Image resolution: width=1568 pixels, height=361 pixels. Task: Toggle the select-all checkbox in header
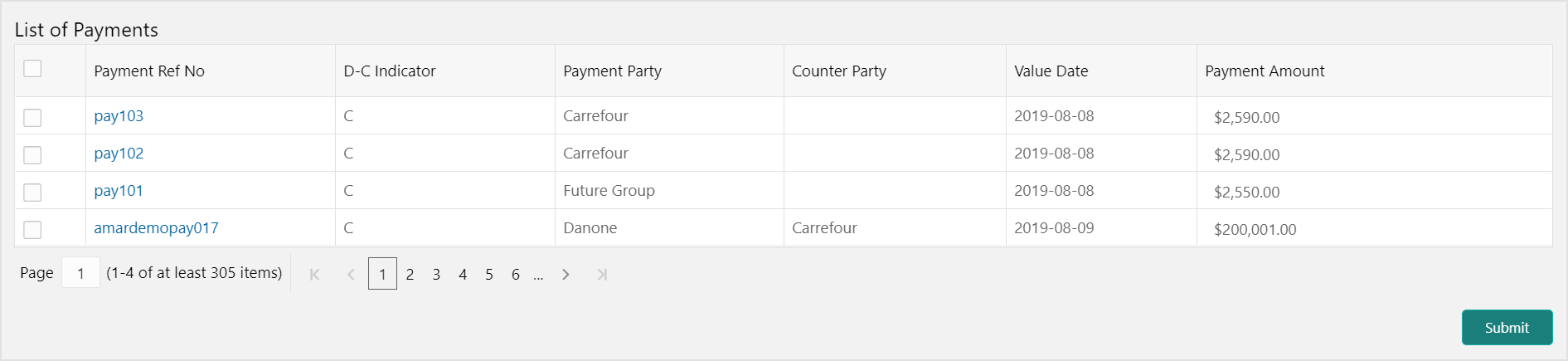pyautogui.click(x=32, y=69)
